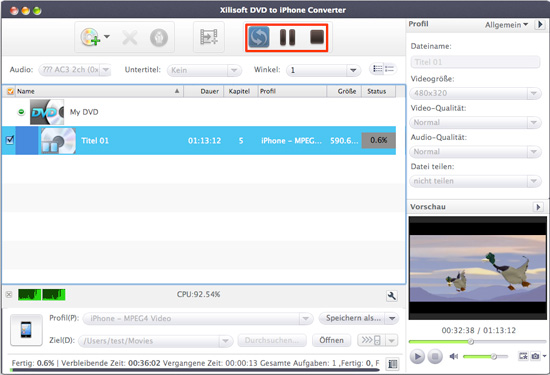The height and width of the screenshot is (375, 550).
Task: Click the Dateiname input field
Action: [475, 62]
